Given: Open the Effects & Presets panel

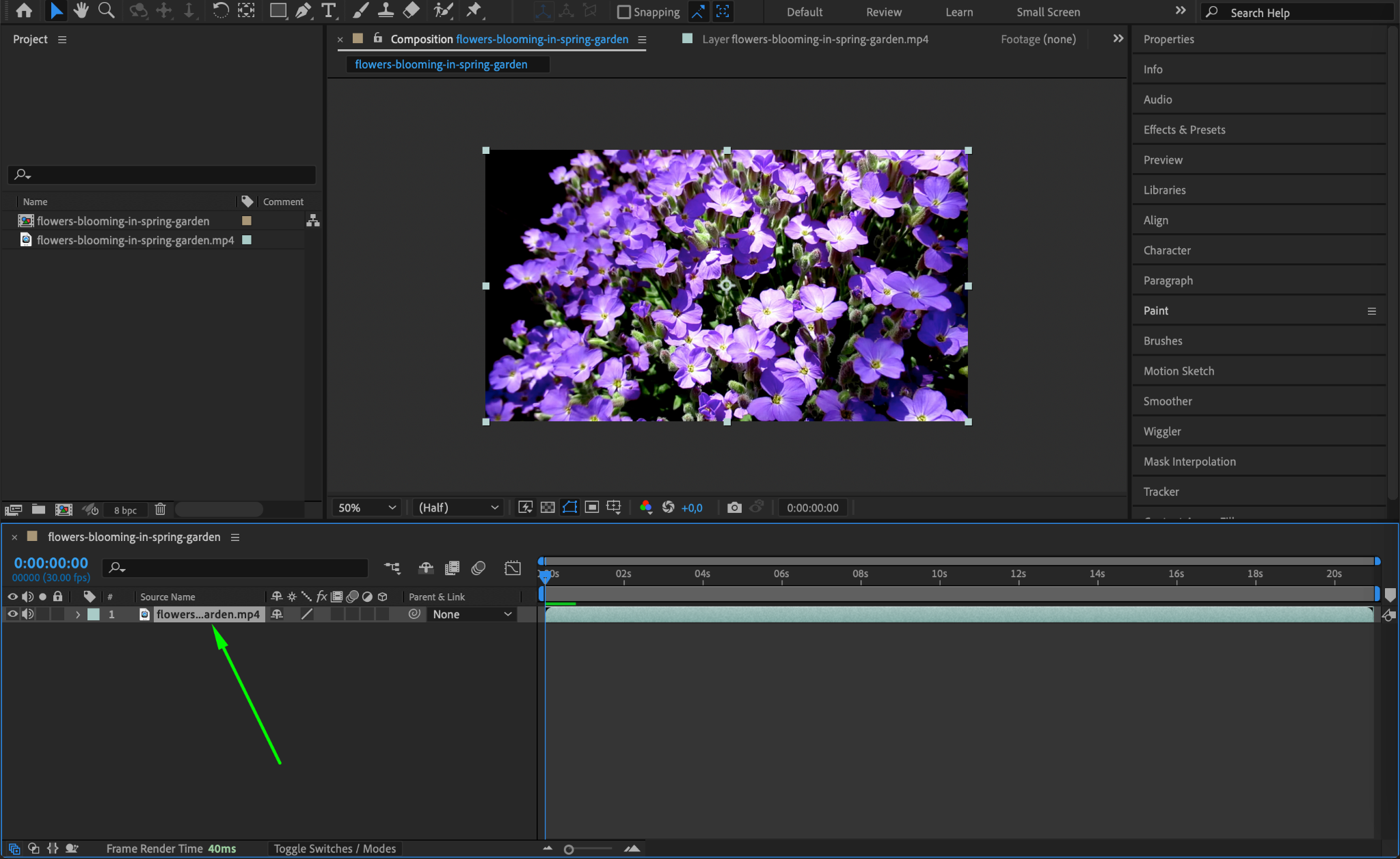Looking at the screenshot, I should (x=1184, y=130).
